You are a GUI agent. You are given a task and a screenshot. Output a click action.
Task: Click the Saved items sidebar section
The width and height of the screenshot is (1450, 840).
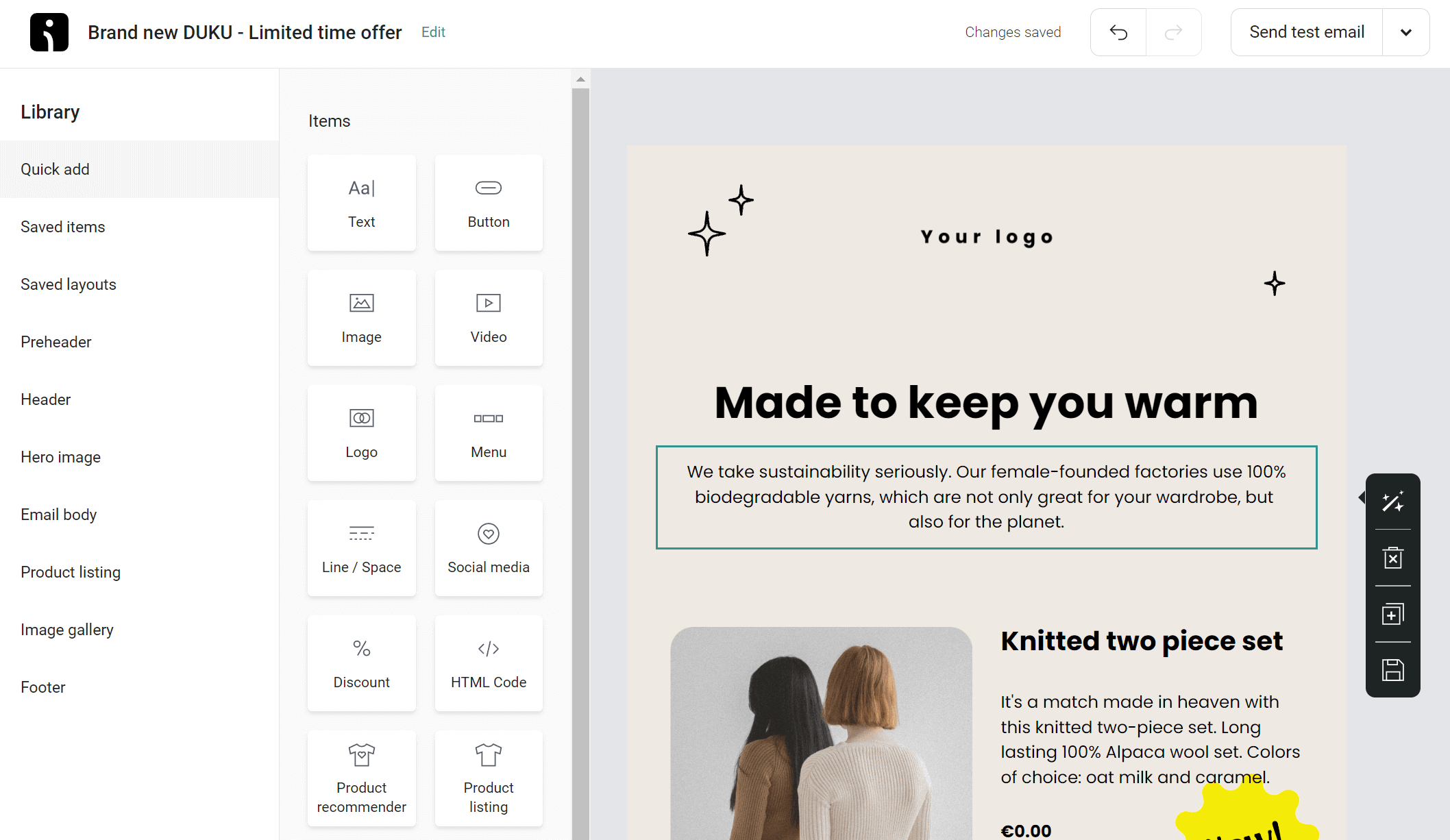[62, 226]
